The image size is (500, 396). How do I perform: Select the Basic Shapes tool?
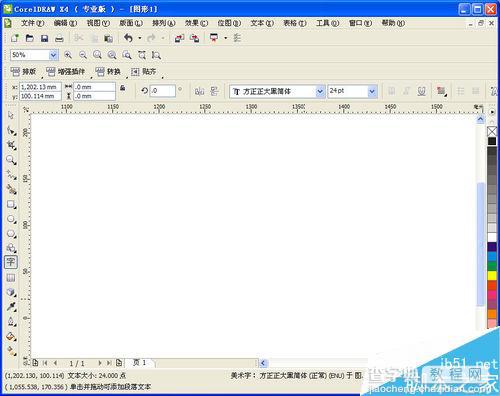(x=11, y=248)
